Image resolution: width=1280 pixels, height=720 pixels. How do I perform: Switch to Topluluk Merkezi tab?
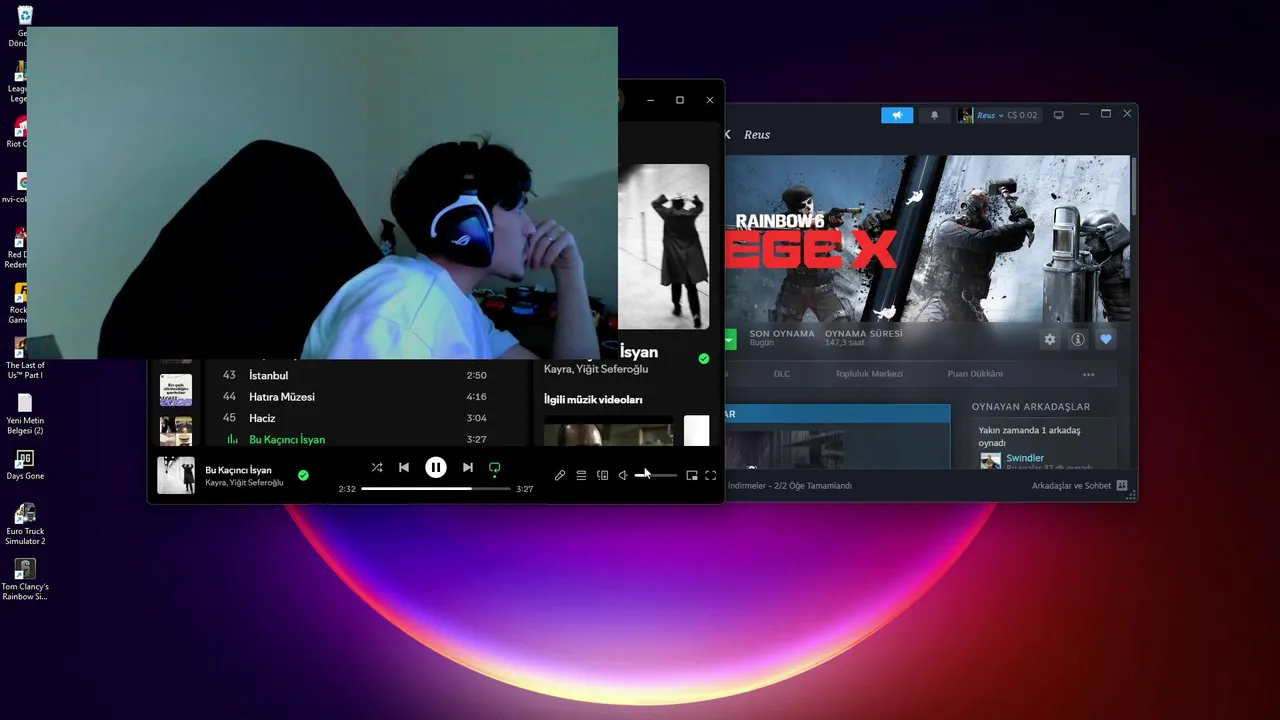click(869, 374)
